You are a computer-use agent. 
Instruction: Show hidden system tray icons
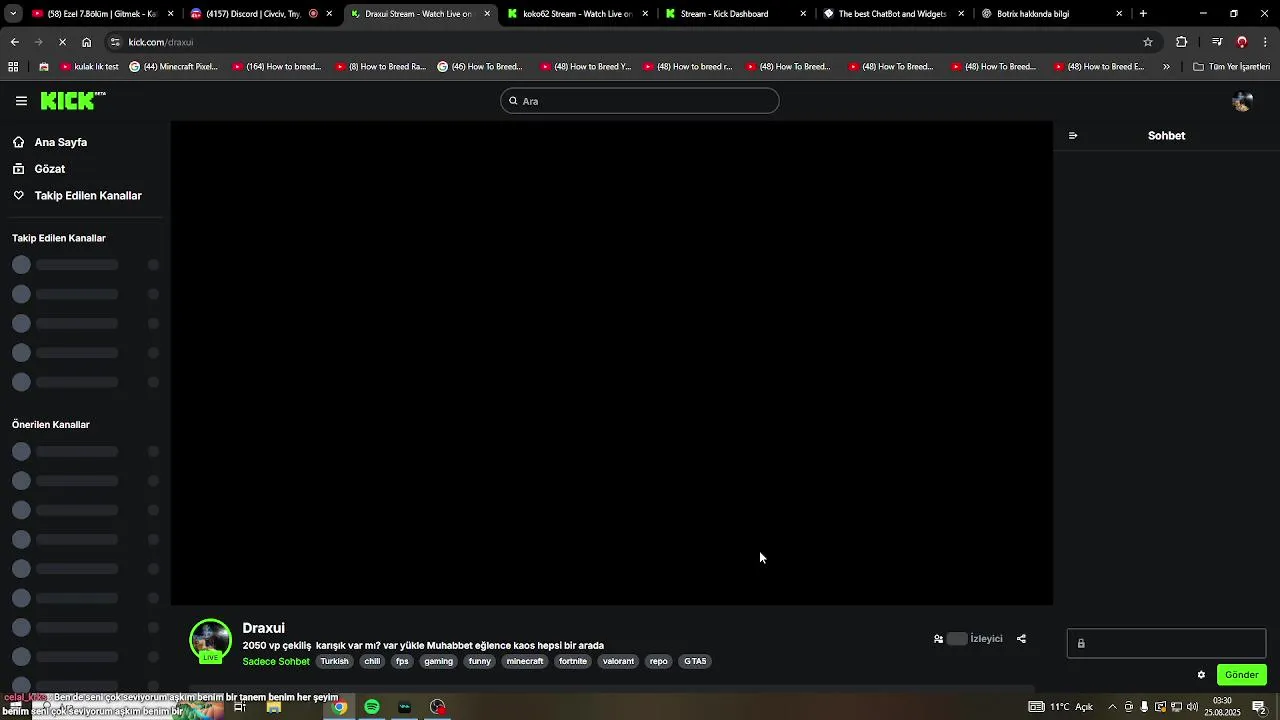coord(1112,707)
